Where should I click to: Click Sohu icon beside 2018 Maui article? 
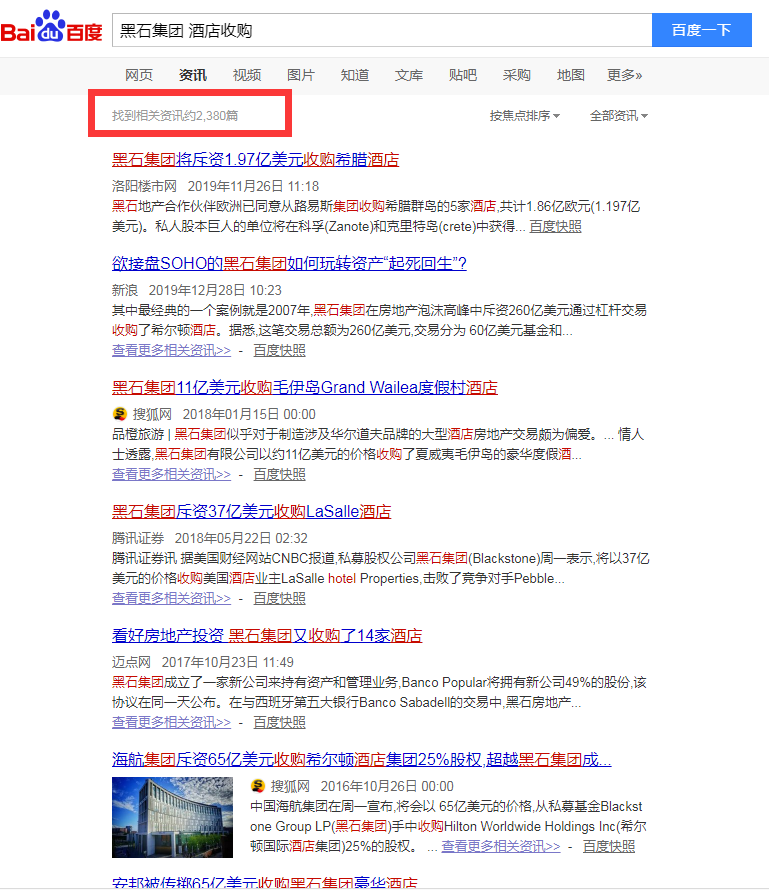[x=119, y=414]
